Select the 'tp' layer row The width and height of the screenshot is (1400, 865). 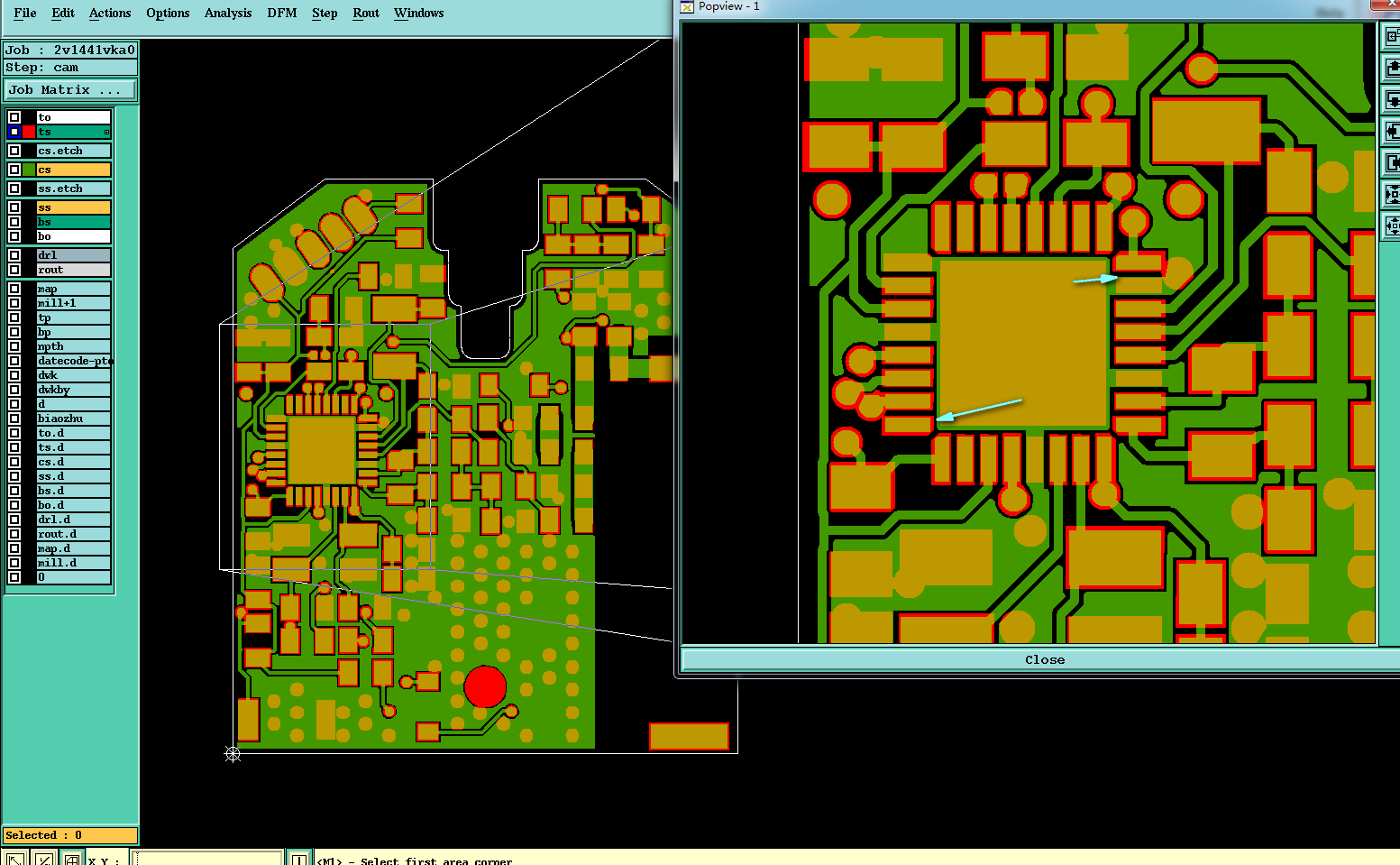coord(73,317)
